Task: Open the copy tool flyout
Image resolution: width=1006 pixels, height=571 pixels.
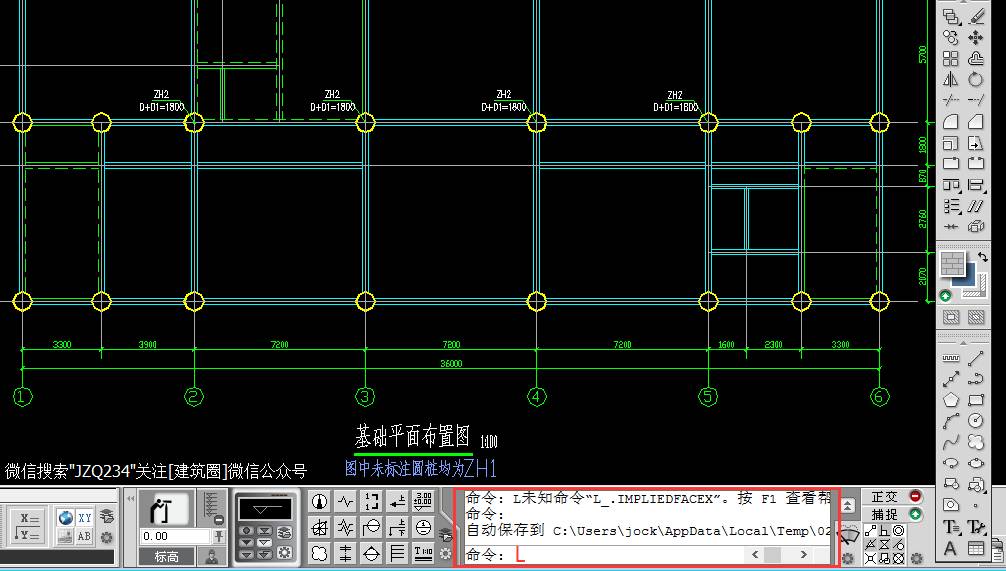Action: coord(951,17)
